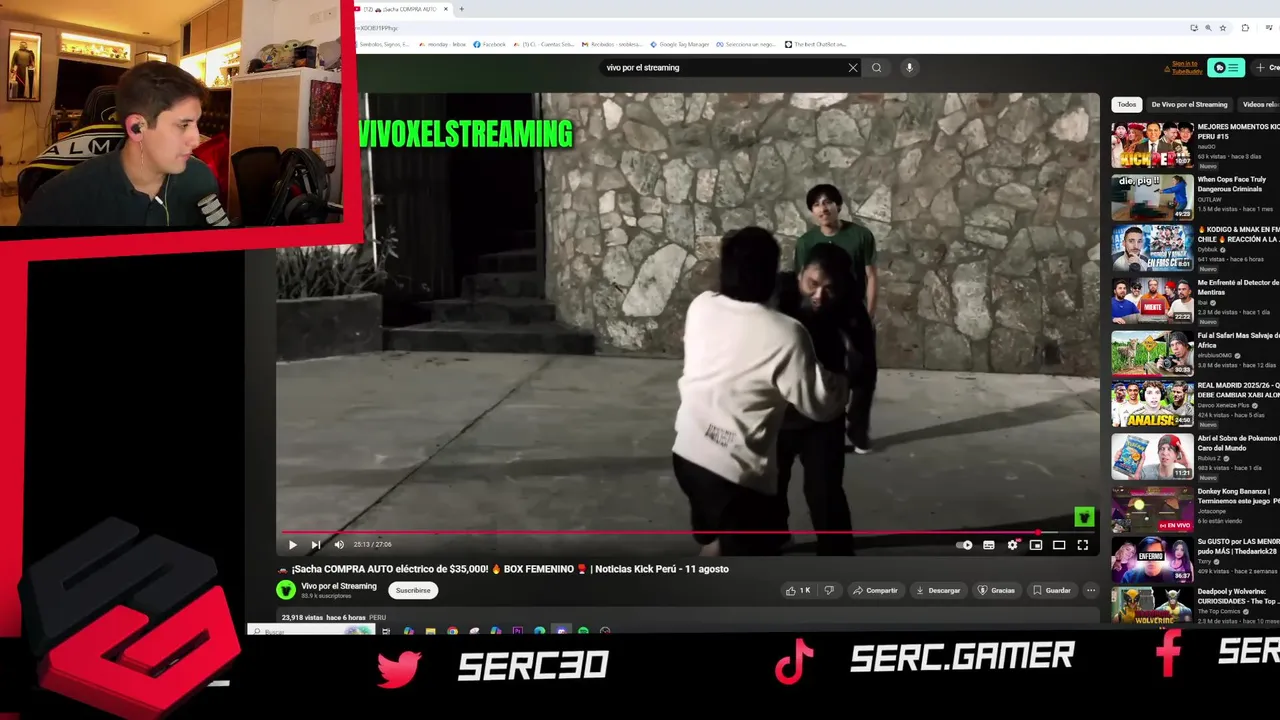
Task: Enter fullscreen mode
Action: coord(1082,545)
